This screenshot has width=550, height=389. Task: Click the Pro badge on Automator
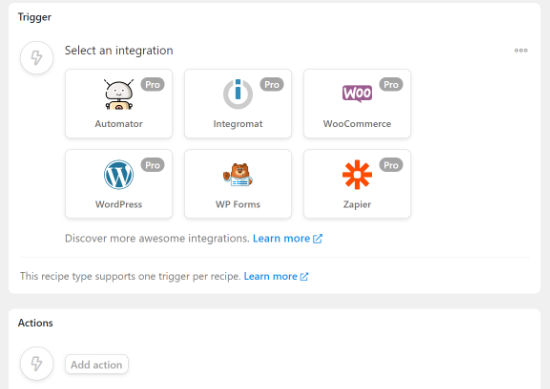click(153, 85)
